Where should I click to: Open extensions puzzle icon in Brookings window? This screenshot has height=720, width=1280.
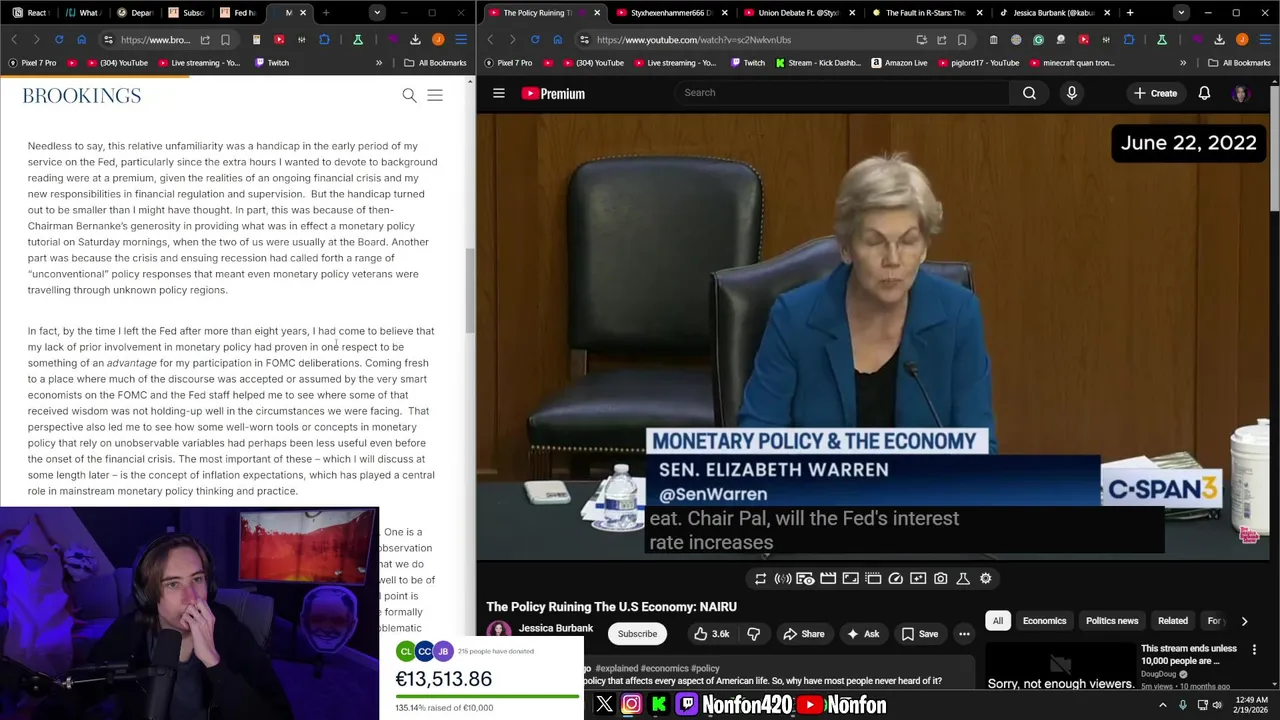point(324,40)
